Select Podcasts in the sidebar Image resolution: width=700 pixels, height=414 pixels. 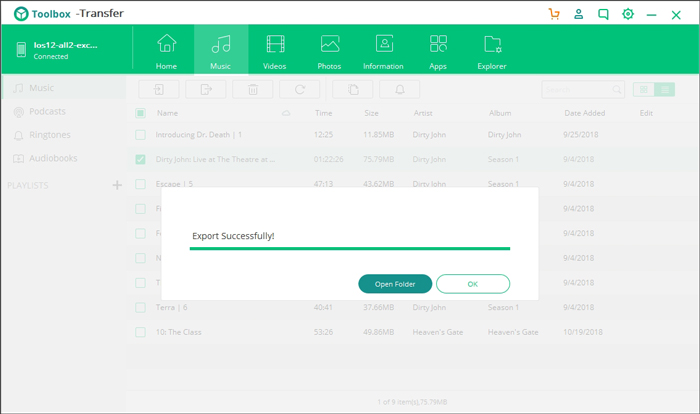pos(48,112)
